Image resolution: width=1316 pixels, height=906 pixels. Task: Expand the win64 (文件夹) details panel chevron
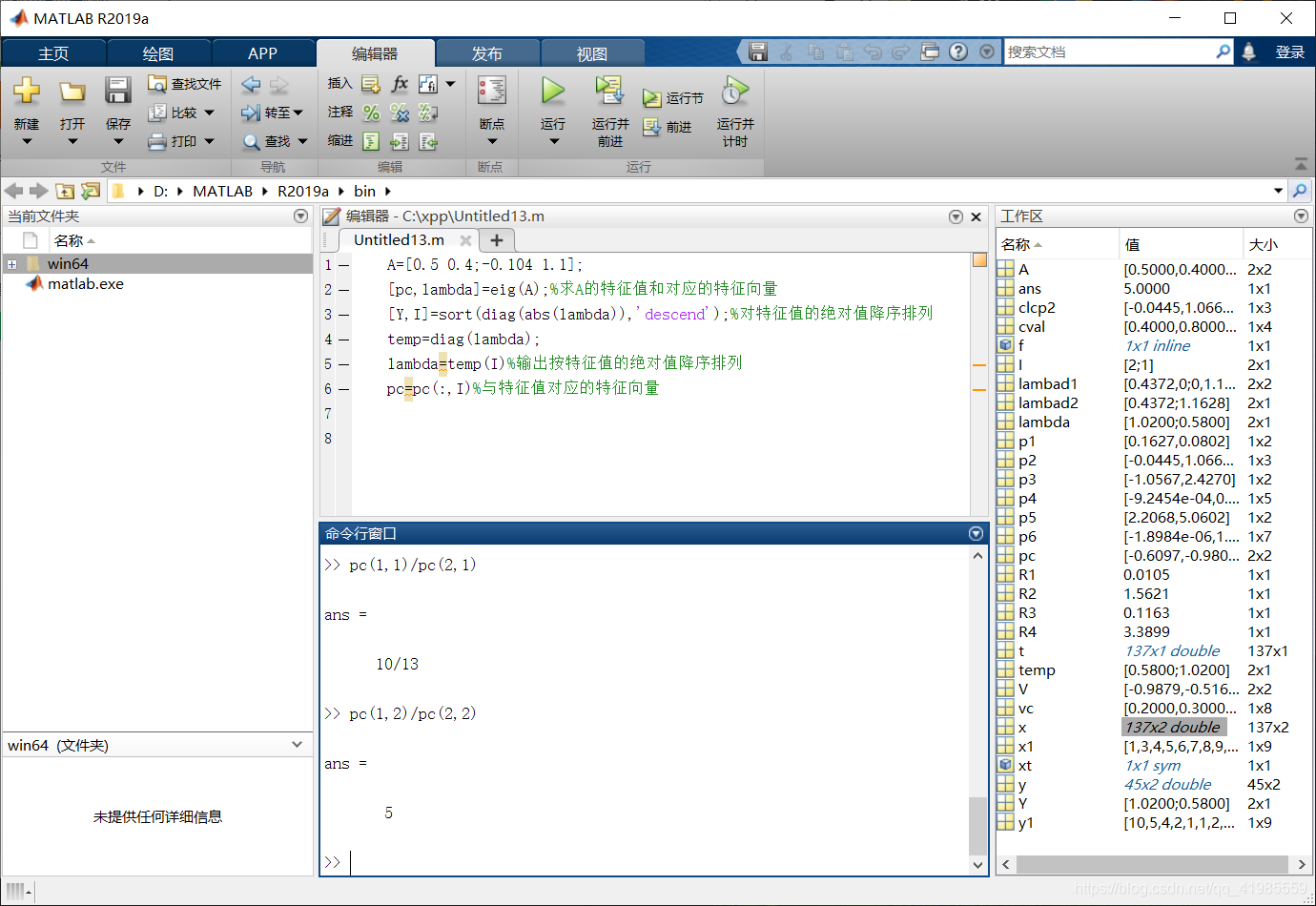point(298,745)
